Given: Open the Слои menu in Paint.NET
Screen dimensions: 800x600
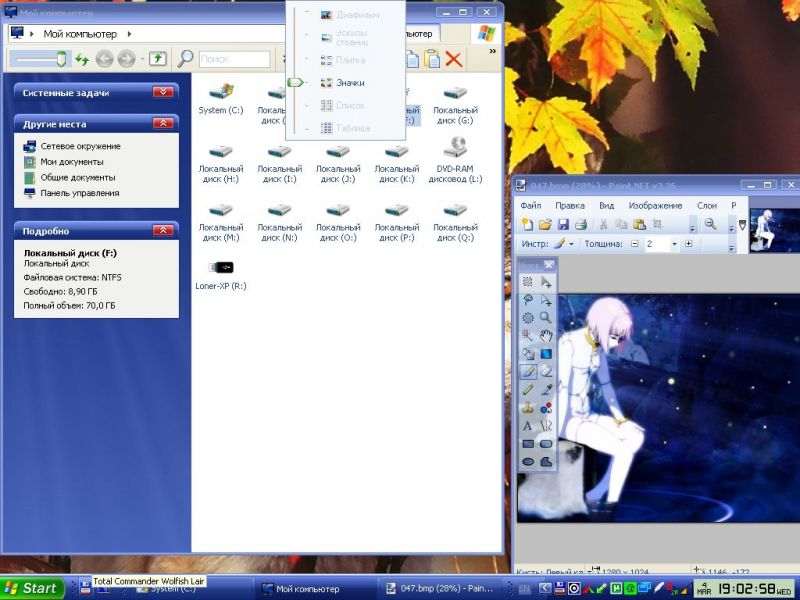Looking at the screenshot, I should pyautogui.click(x=707, y=205).
